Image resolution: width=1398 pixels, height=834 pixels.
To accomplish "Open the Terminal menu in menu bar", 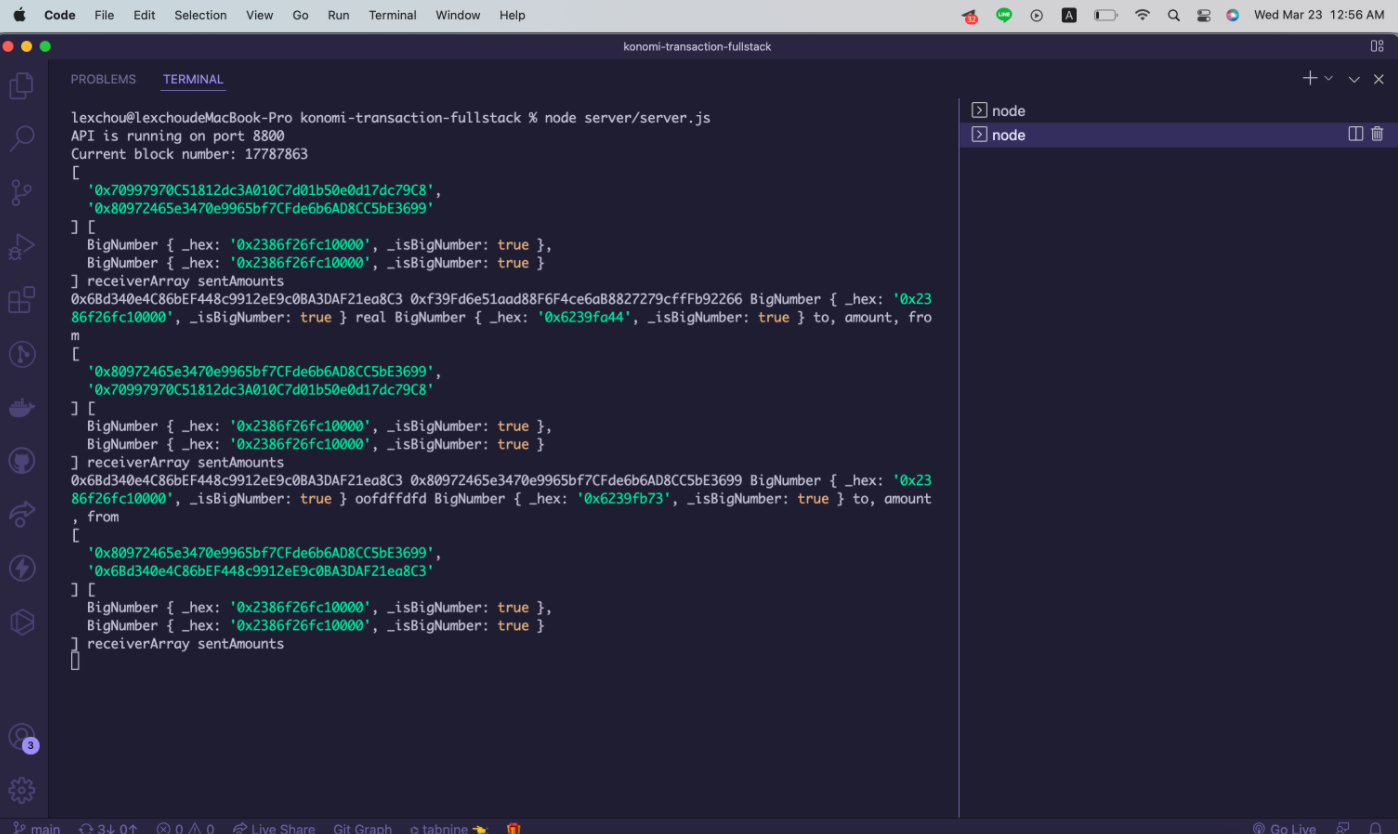I will (392, 15).
